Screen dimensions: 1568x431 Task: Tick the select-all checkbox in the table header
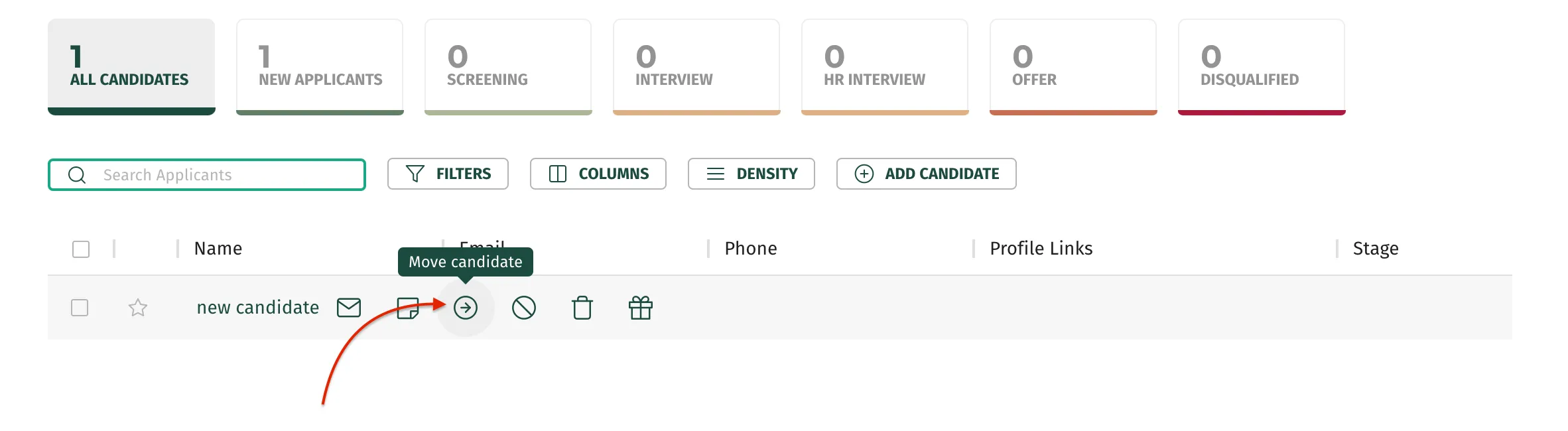81,249
